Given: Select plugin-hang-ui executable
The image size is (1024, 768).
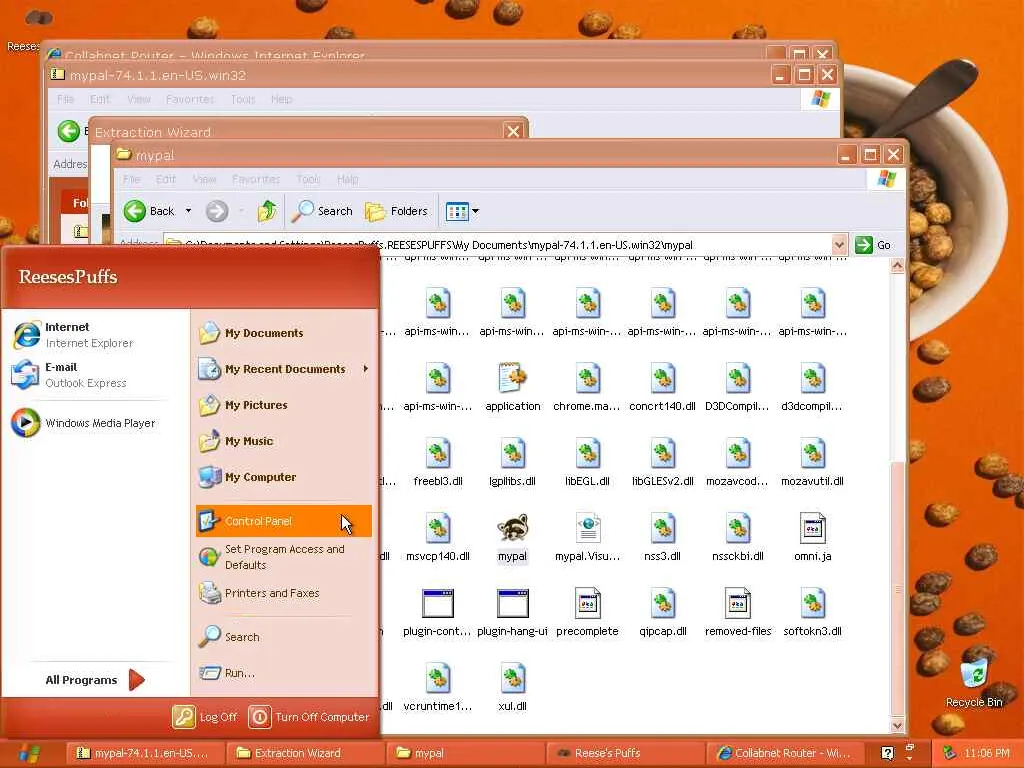Looking at the screenshot, I should pyautogui.click(x=513, y=613).
